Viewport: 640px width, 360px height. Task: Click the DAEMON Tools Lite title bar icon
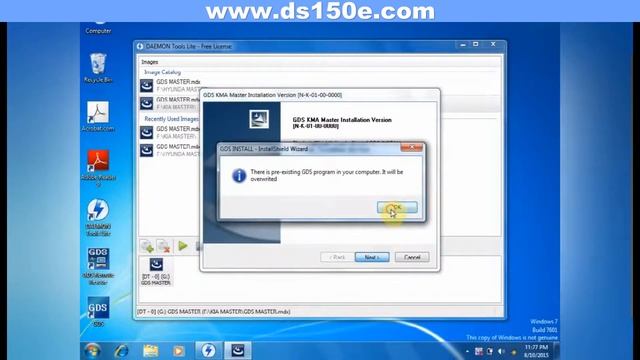coord(140,47)
